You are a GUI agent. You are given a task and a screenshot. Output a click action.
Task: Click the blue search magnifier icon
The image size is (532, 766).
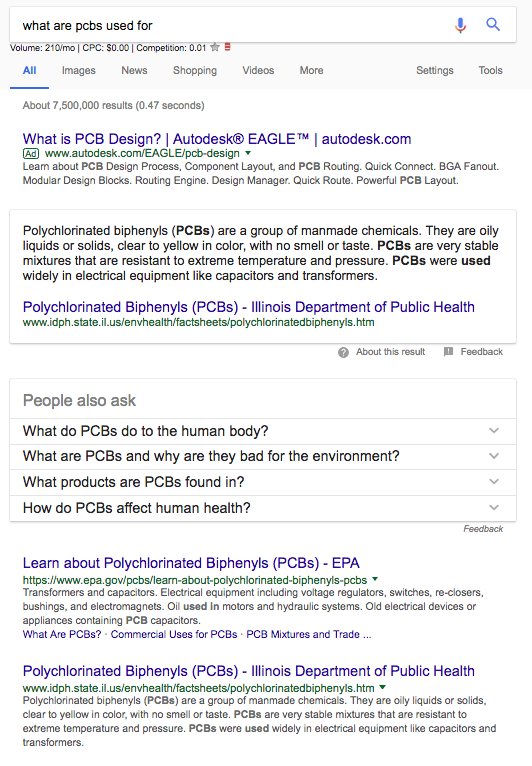click(493, 24)
